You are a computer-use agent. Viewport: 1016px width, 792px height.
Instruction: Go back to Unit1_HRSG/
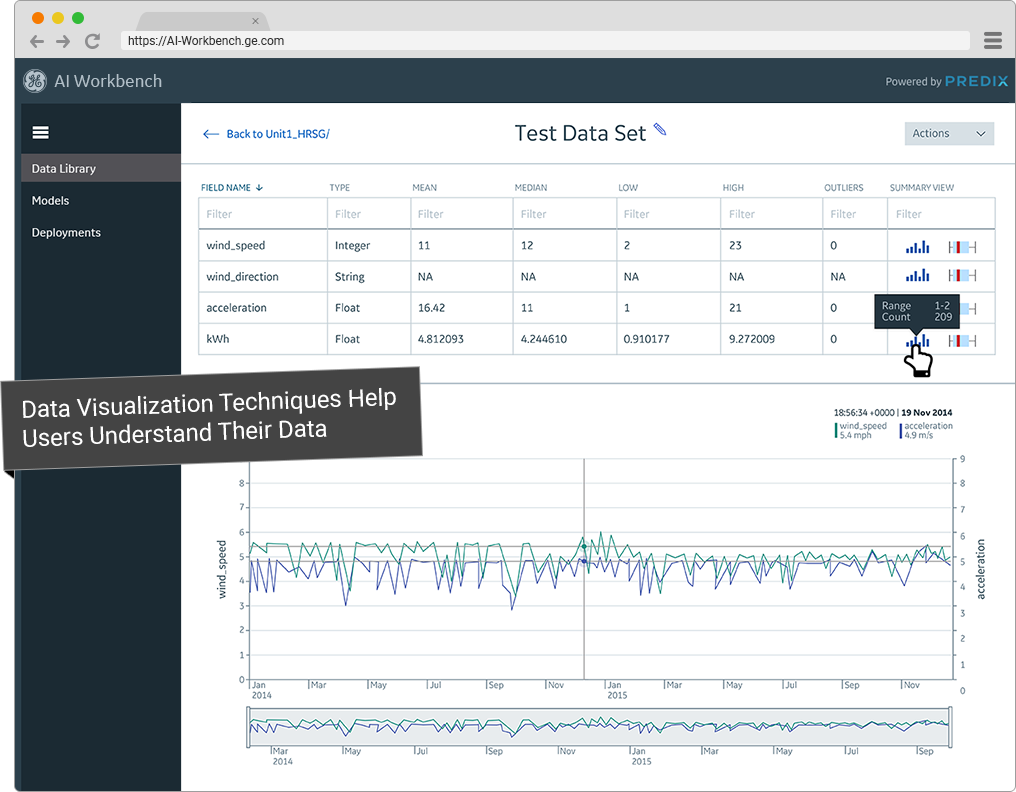click(266, 134)
